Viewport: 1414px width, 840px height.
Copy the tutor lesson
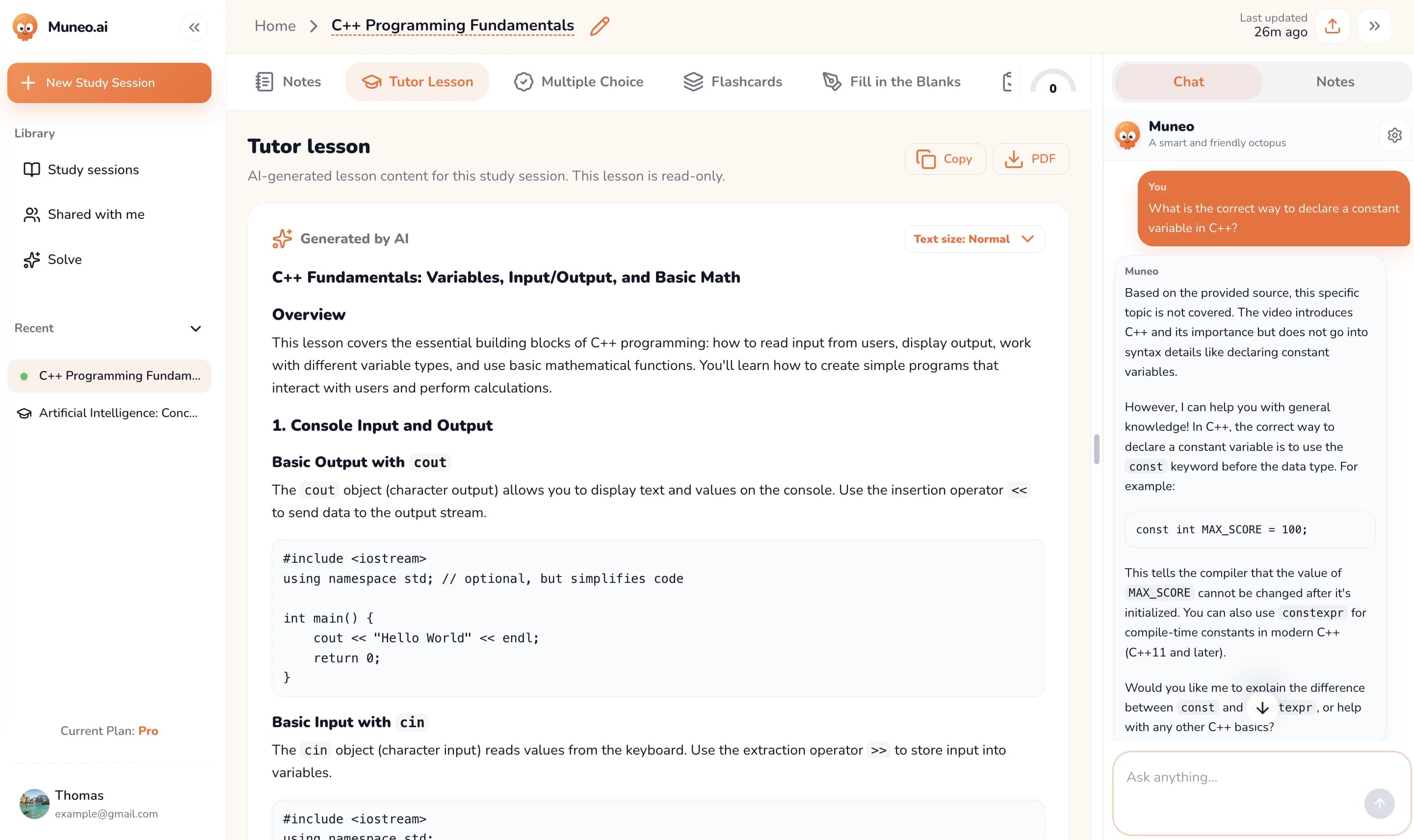(945, 159)
